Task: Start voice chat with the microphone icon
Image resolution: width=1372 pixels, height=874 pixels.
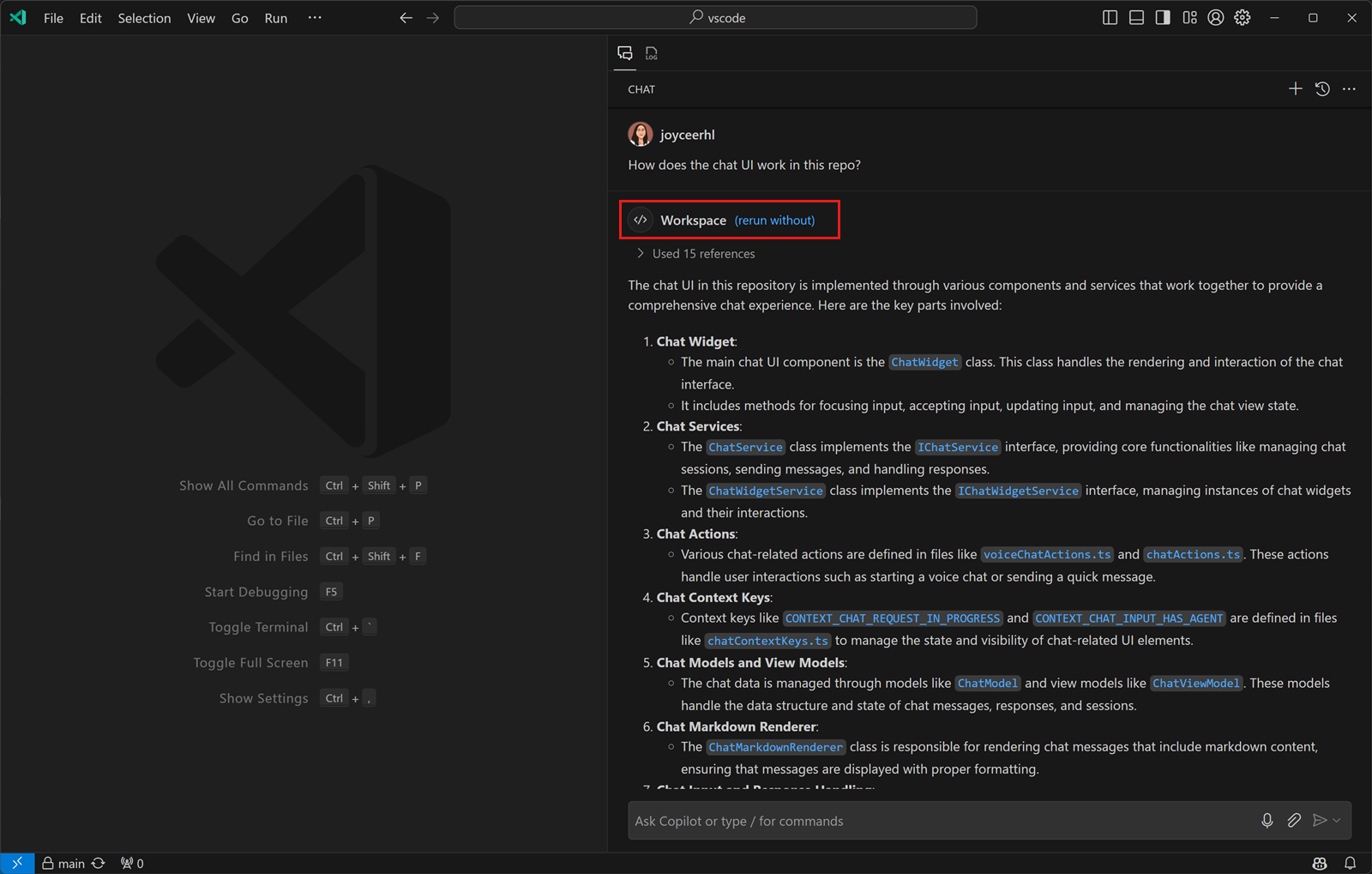Action: 1267,821
